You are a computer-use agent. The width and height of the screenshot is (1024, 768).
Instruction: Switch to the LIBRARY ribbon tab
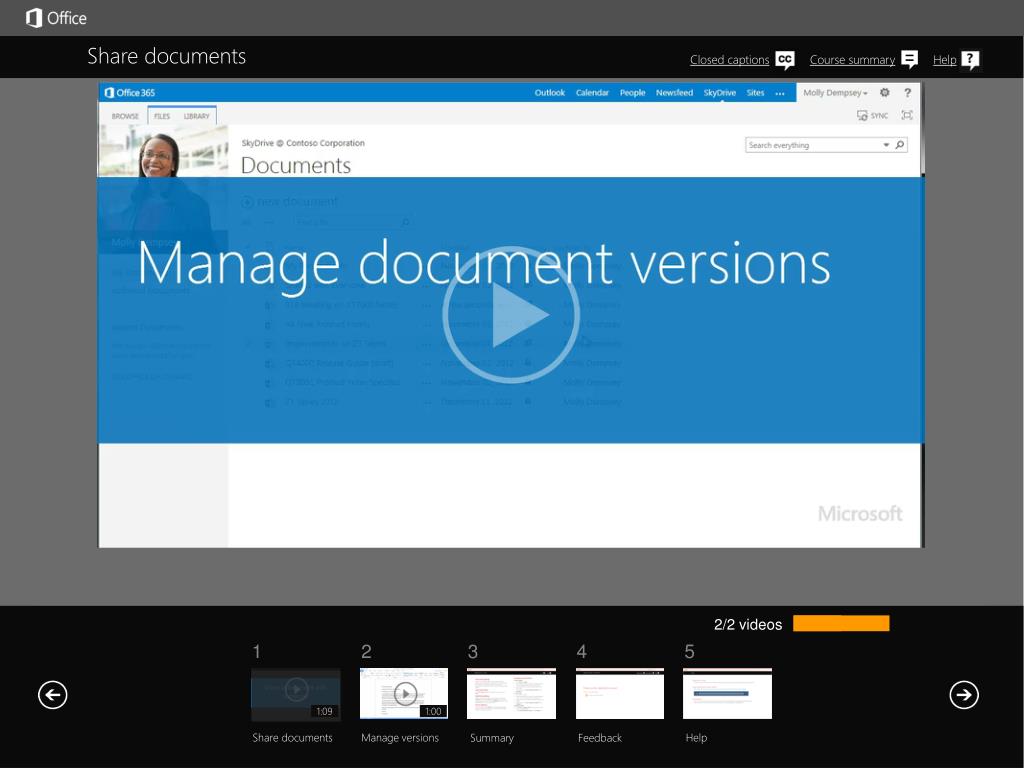(197, 116)
